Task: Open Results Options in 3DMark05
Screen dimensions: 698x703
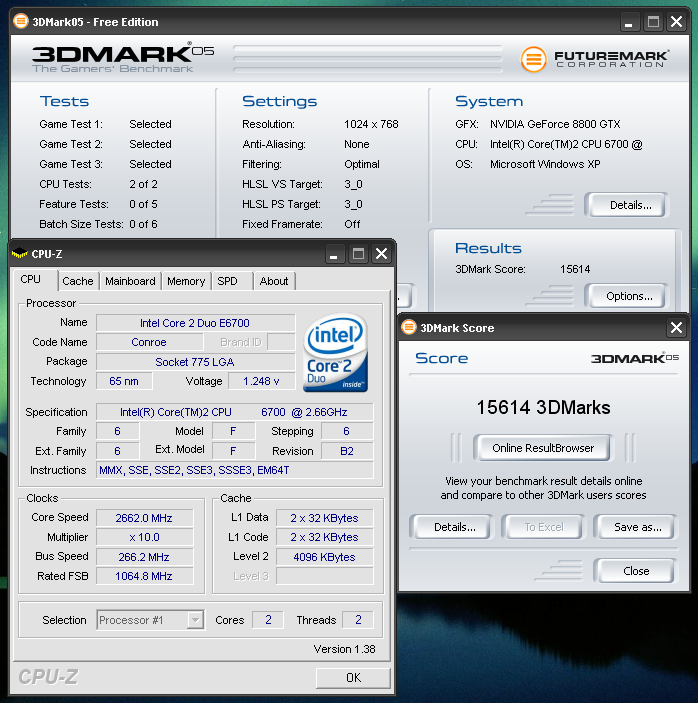Action: coord(627,296)
